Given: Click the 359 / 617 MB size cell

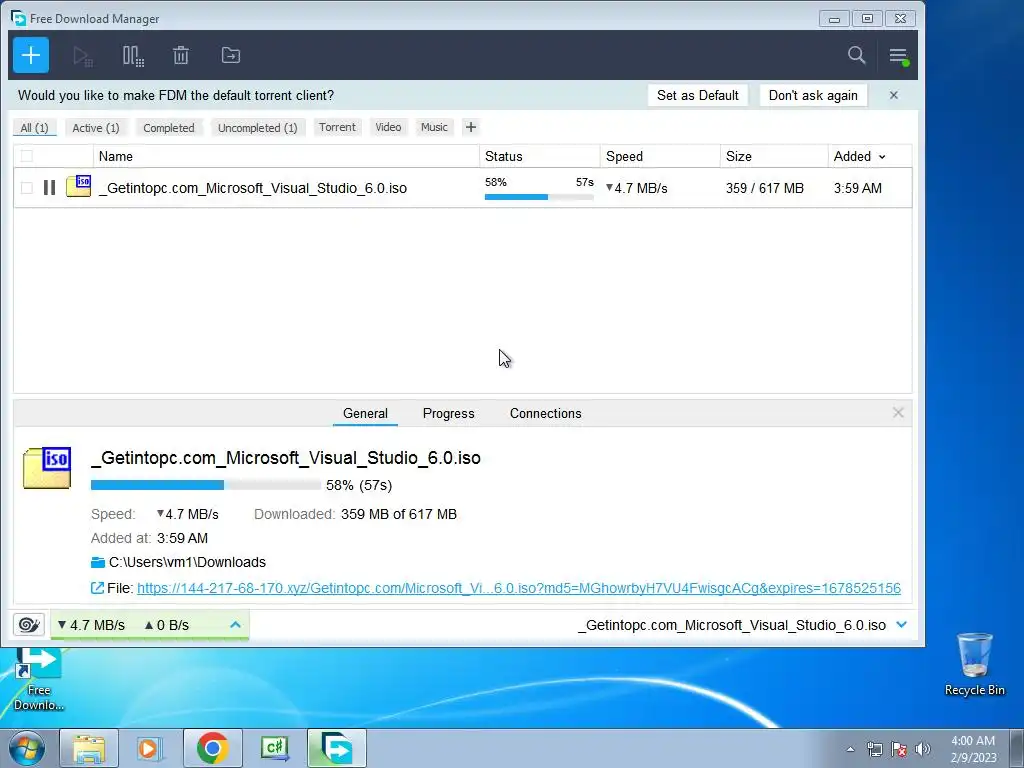Looking at the screenshot, I should click(765, 188).
